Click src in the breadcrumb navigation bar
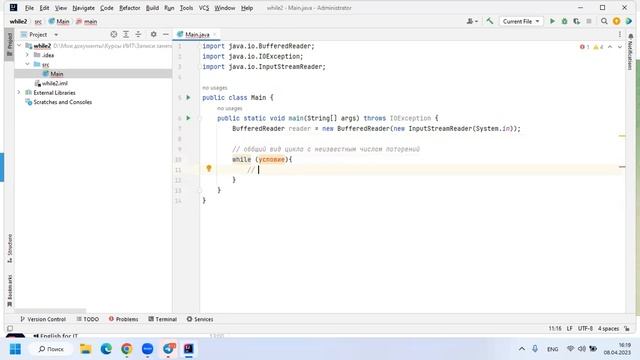This screenshot has width=640, height=360. click(x=38, y=22)
